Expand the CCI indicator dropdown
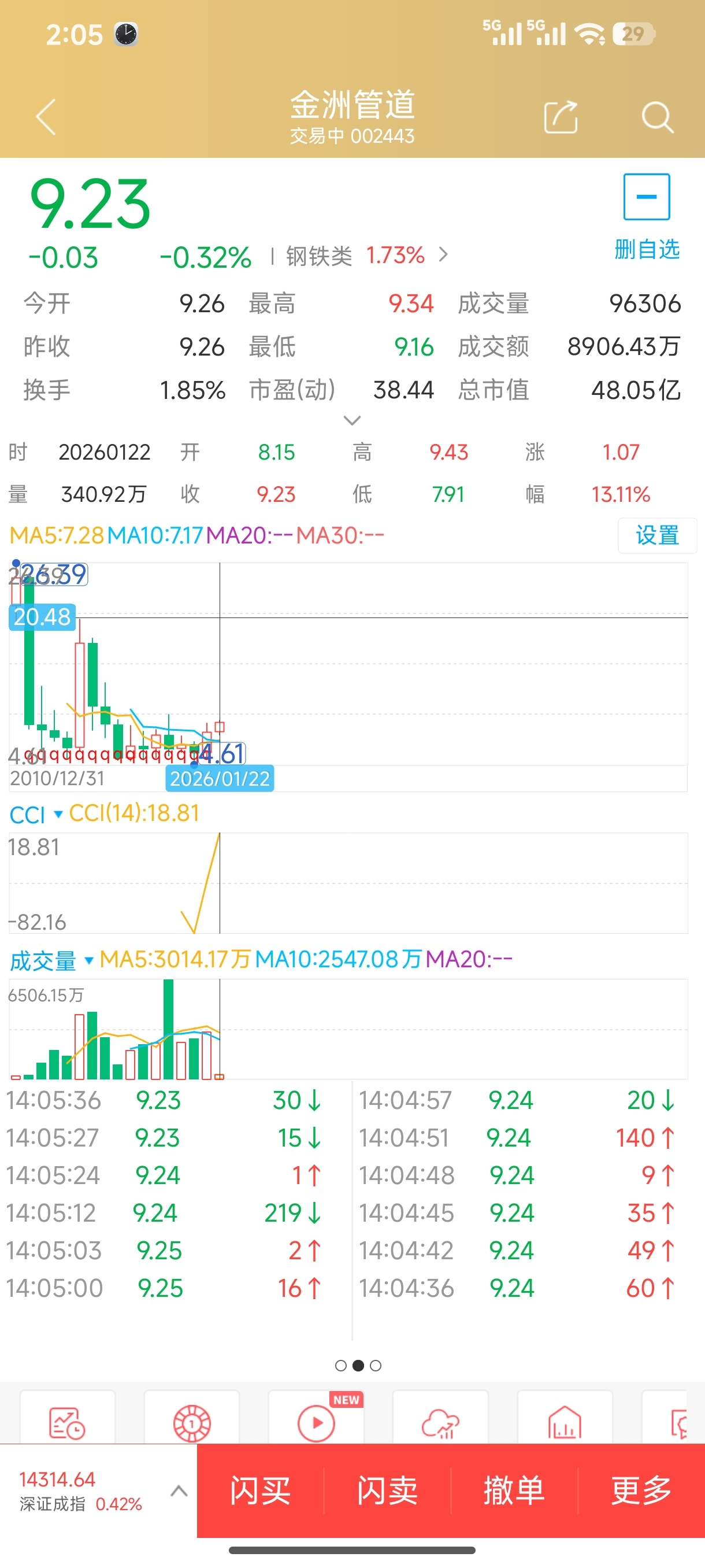 [x=58, y=814]
